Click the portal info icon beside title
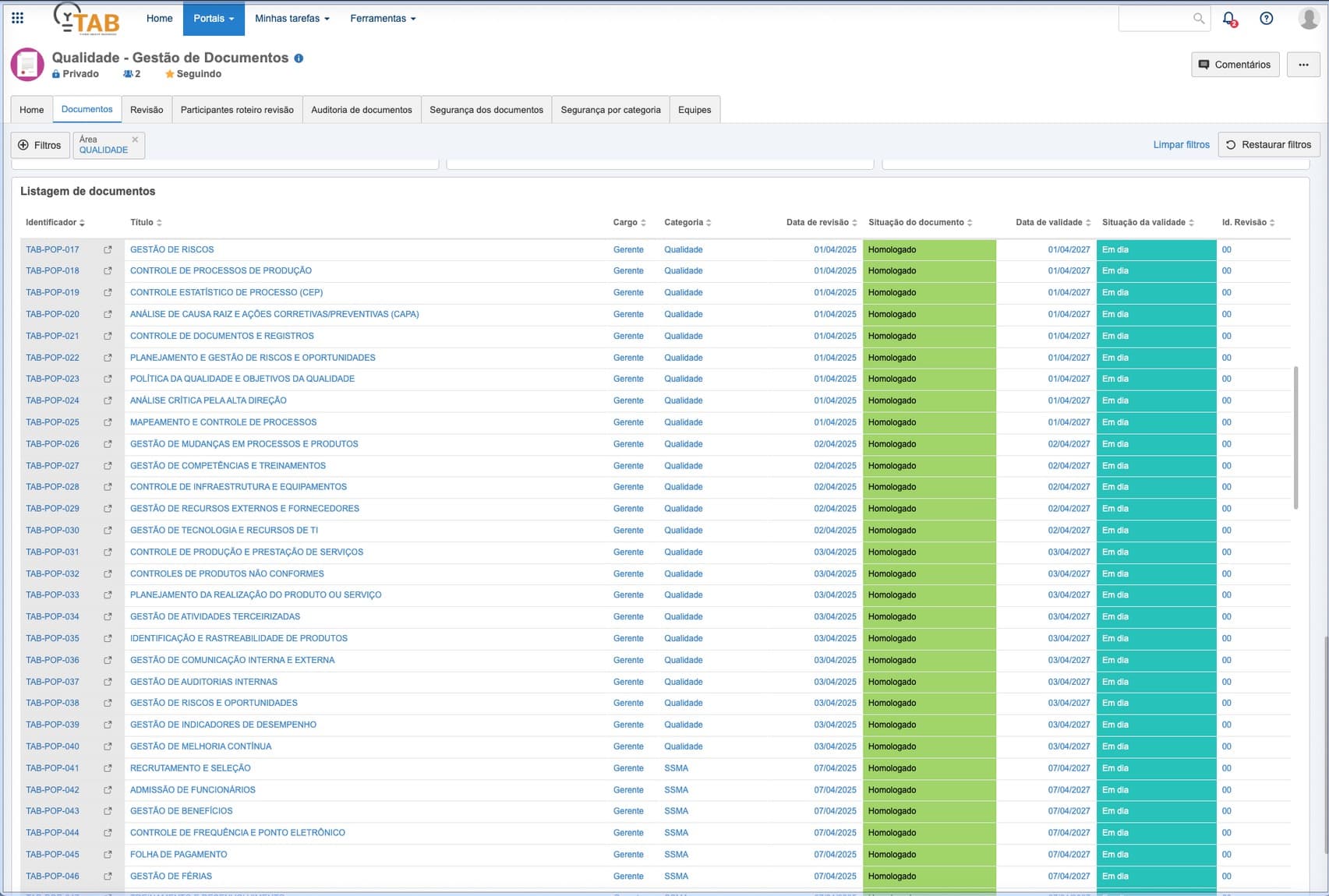 (x=299, y=58)
